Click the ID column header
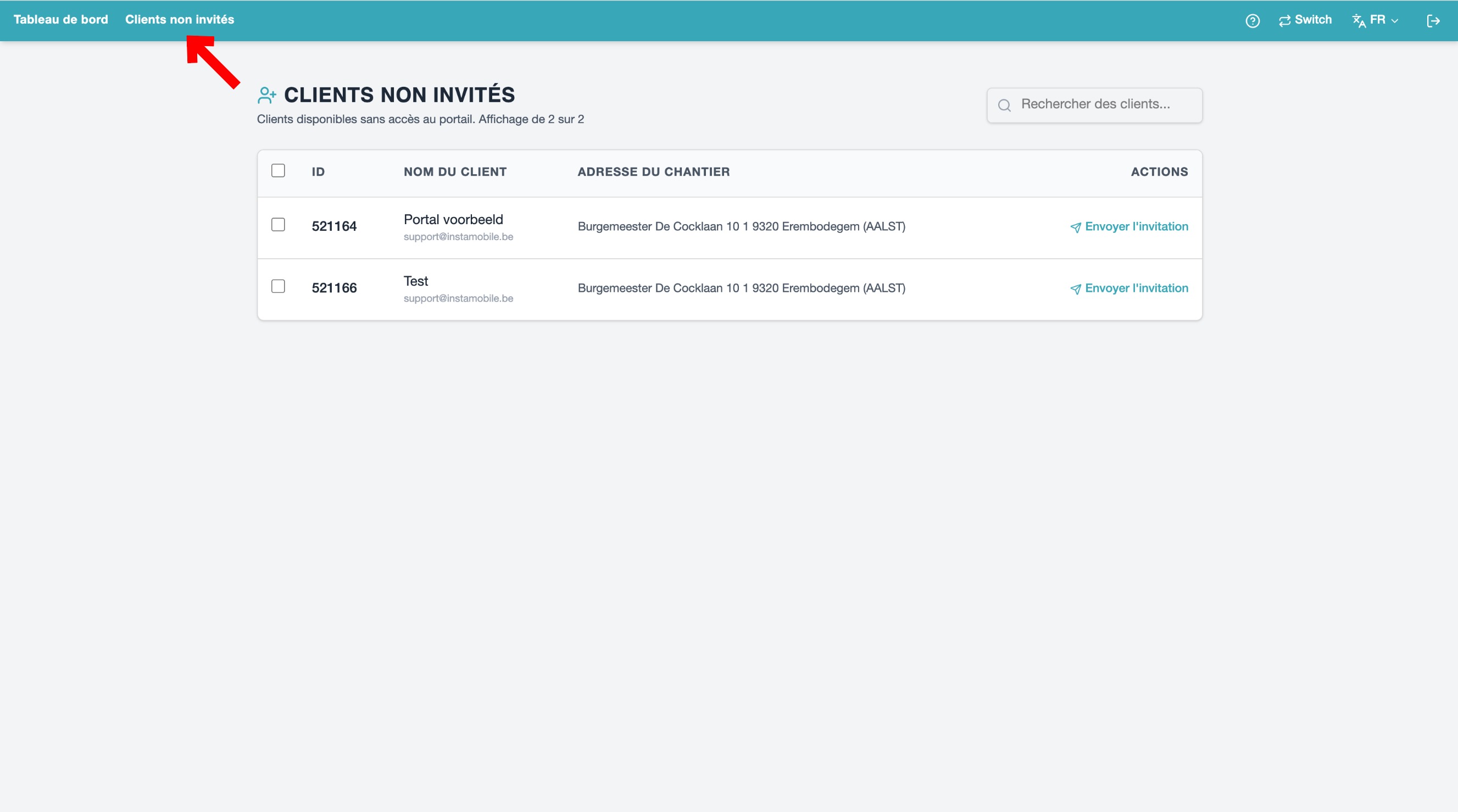Image resolution: width=1458 pixels, height=812 pixels. (x=318, y=172)
